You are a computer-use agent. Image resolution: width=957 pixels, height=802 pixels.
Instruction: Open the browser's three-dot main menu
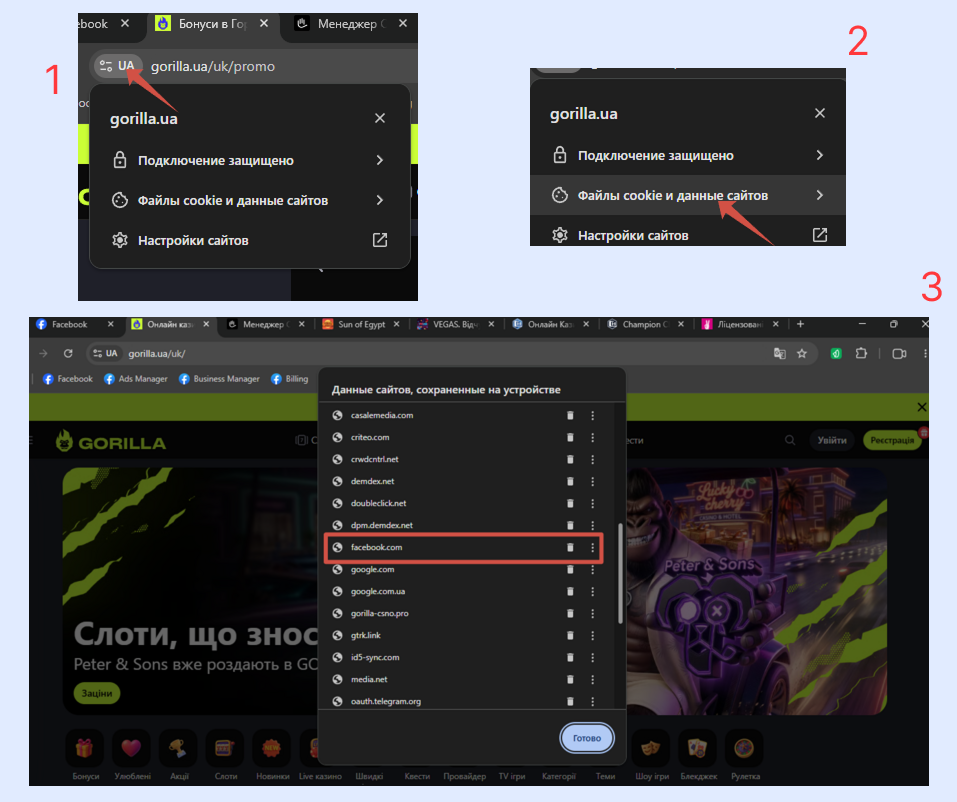click(925, 353)
